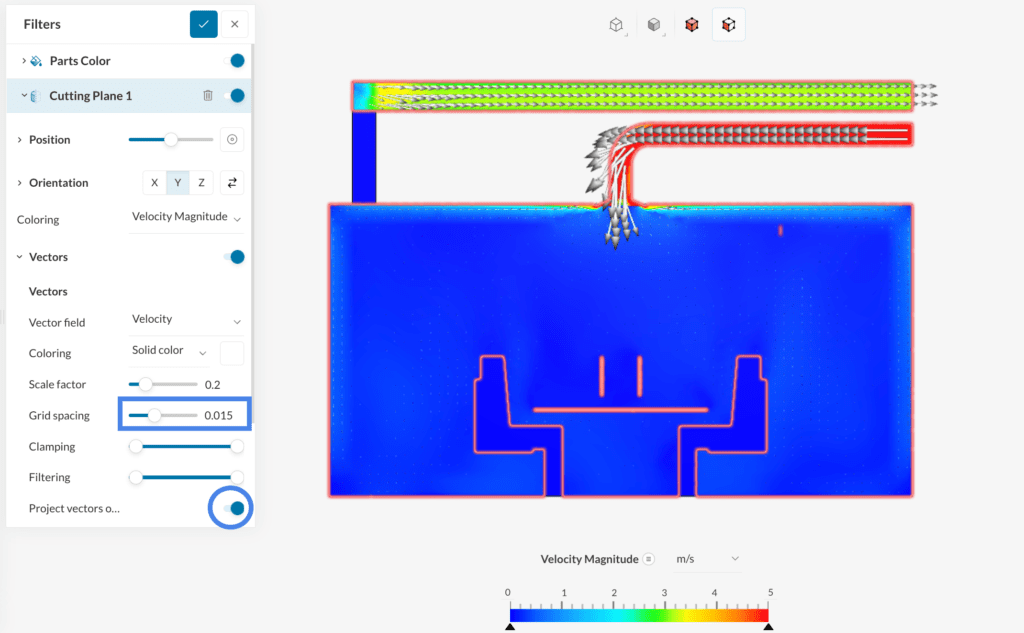Toggle the Vectors switch off
Screen dimensions: 1024x633
[x=237, y=257]
